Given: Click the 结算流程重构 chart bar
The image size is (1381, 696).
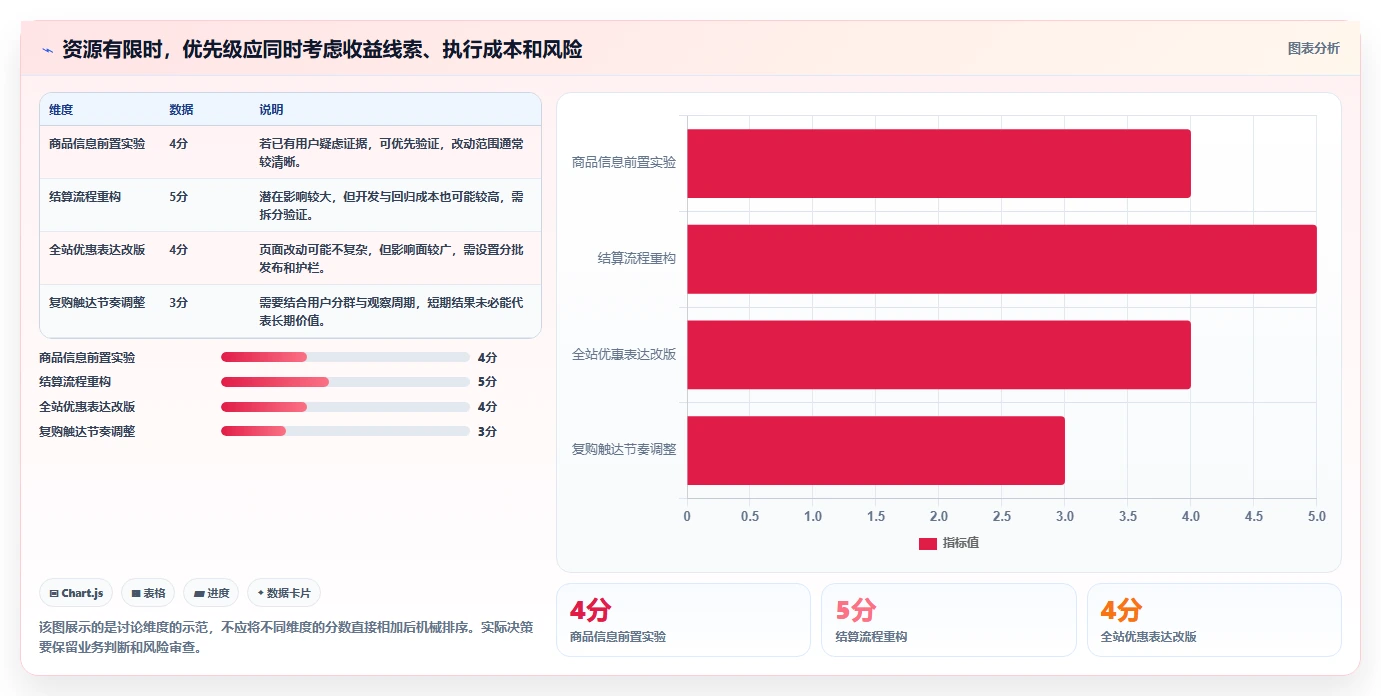Looking at the screenshot, I should (1002, 259).
